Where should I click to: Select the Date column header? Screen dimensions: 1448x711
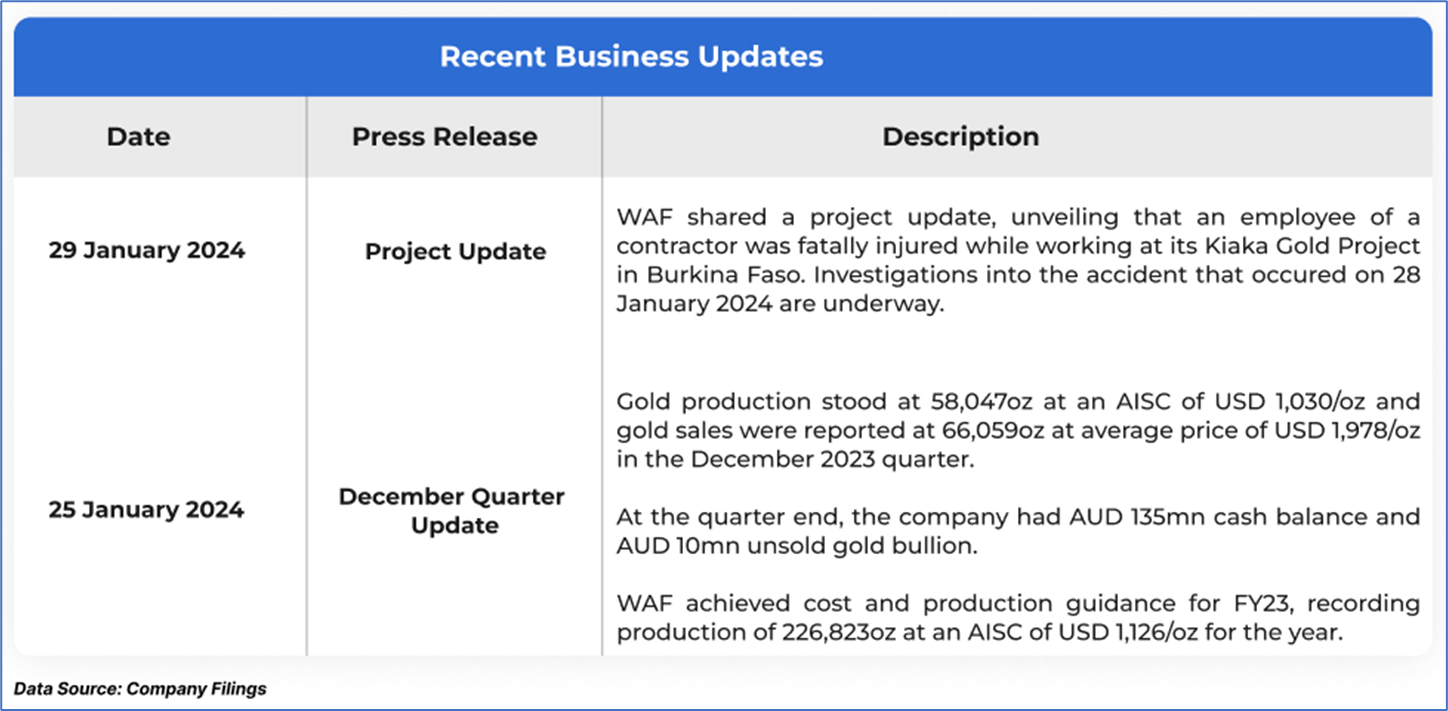[138, 137]
